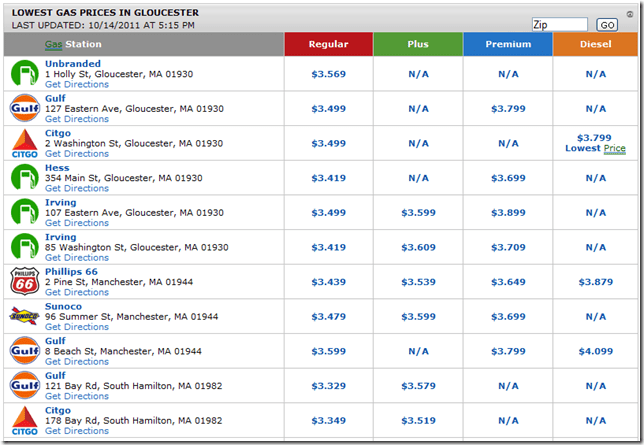Screen dimensions: 644x445
Task: Click the Hess station pump icon
Action: coord(24,178)
